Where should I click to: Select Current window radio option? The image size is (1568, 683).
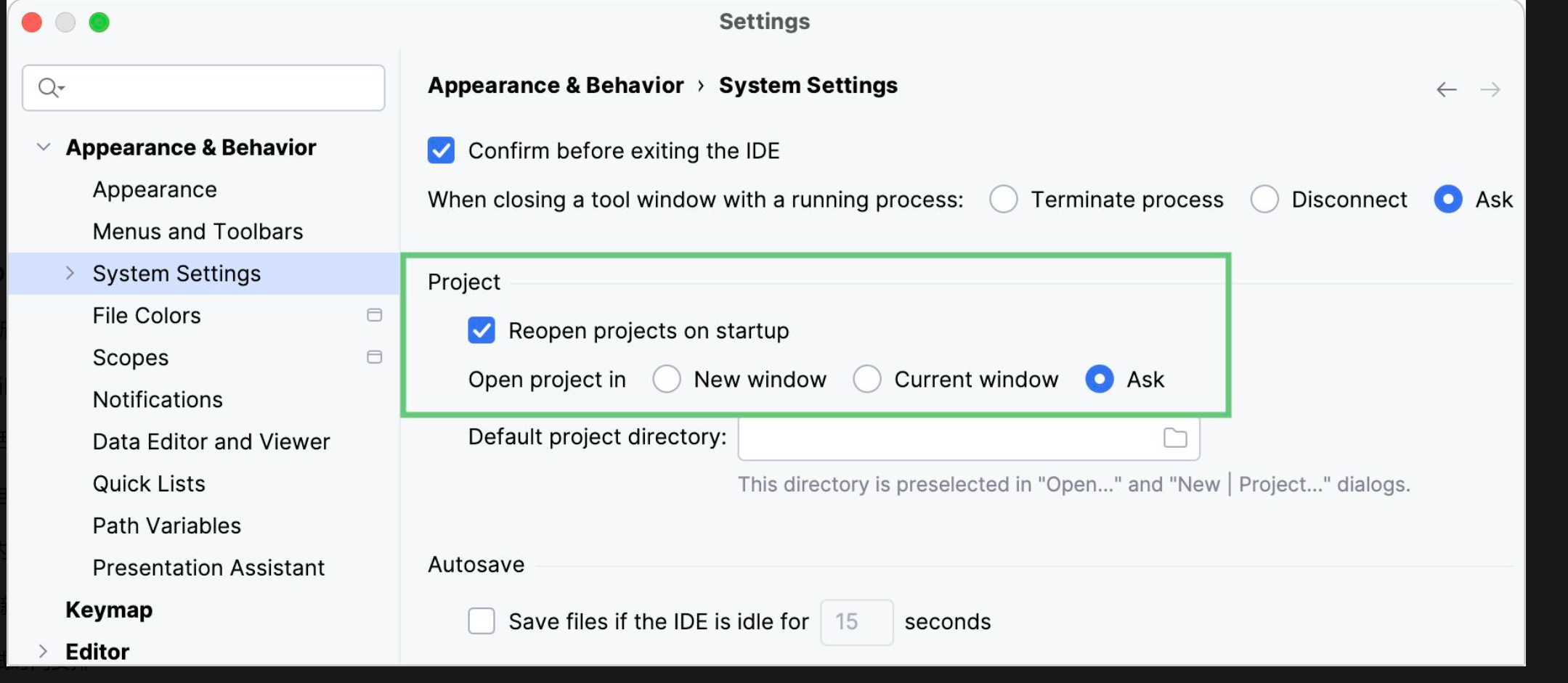pyautogui.click(x=867, y=379)
